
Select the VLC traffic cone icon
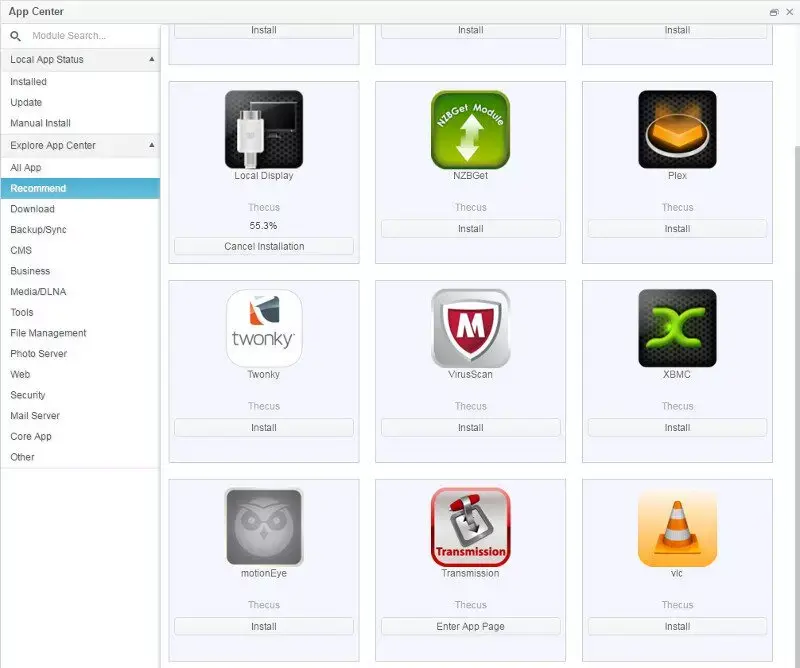tap(677, 527)
